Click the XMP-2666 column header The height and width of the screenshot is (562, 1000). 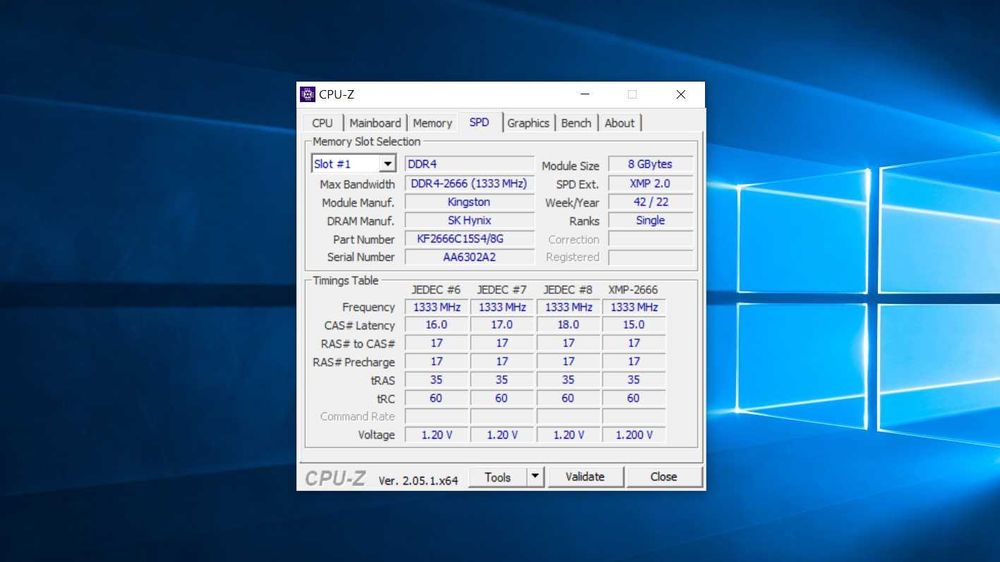[x=633, y=290]
